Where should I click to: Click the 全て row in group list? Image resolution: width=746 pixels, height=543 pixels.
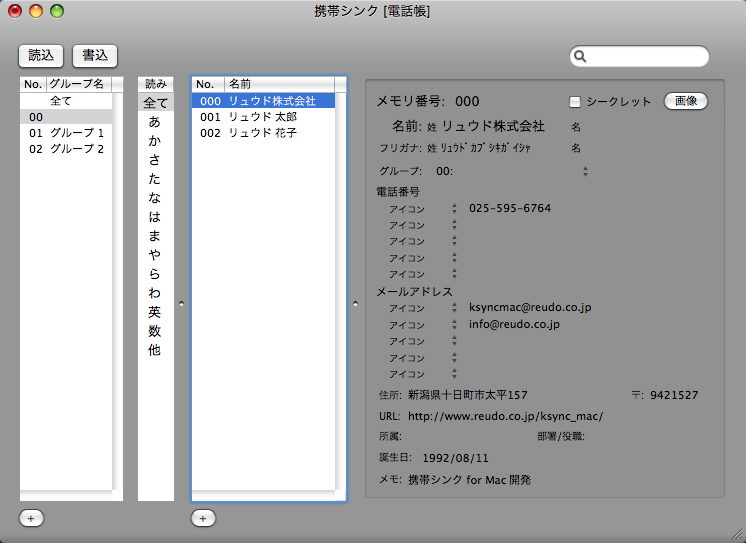click(x=61, y=101)
